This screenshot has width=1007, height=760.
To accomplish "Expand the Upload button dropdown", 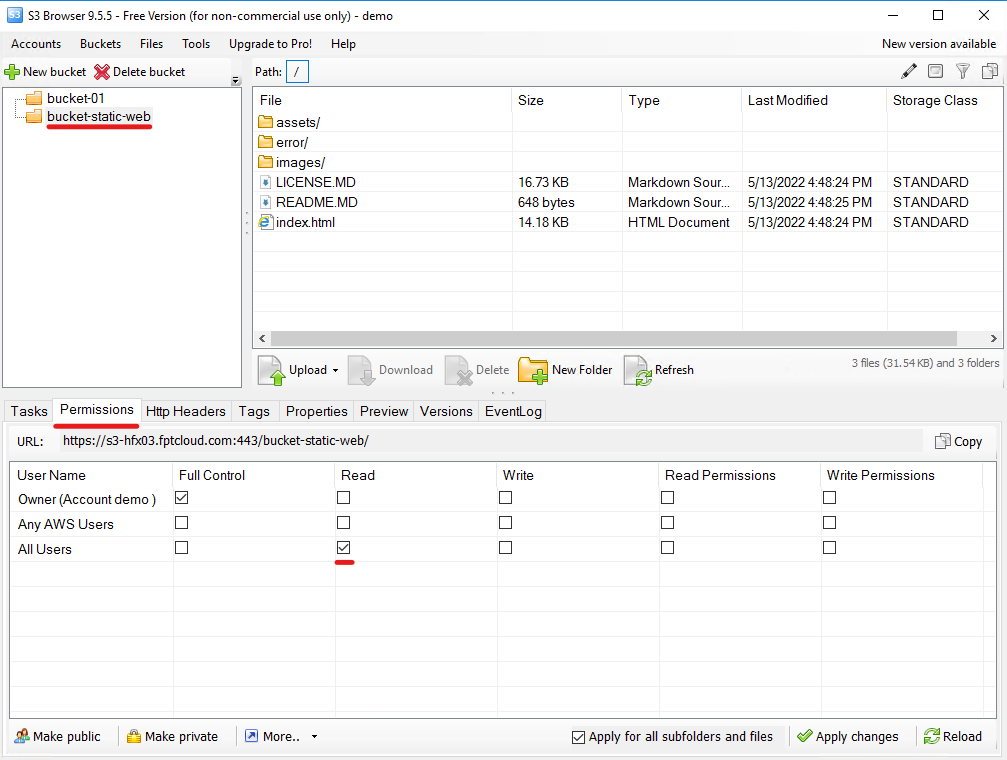I will click(x=335, y=369).
